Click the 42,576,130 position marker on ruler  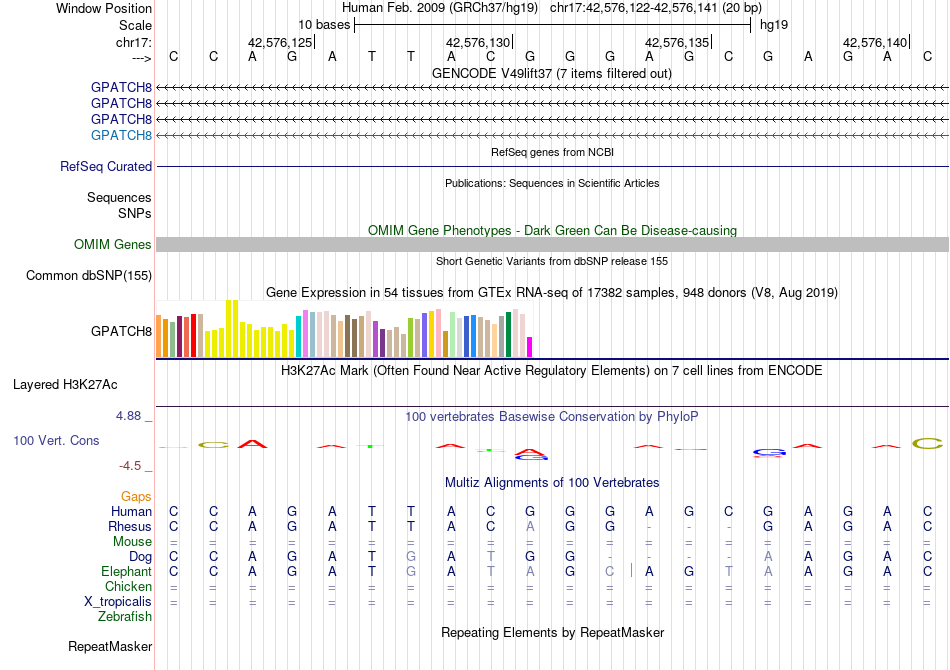478,42
